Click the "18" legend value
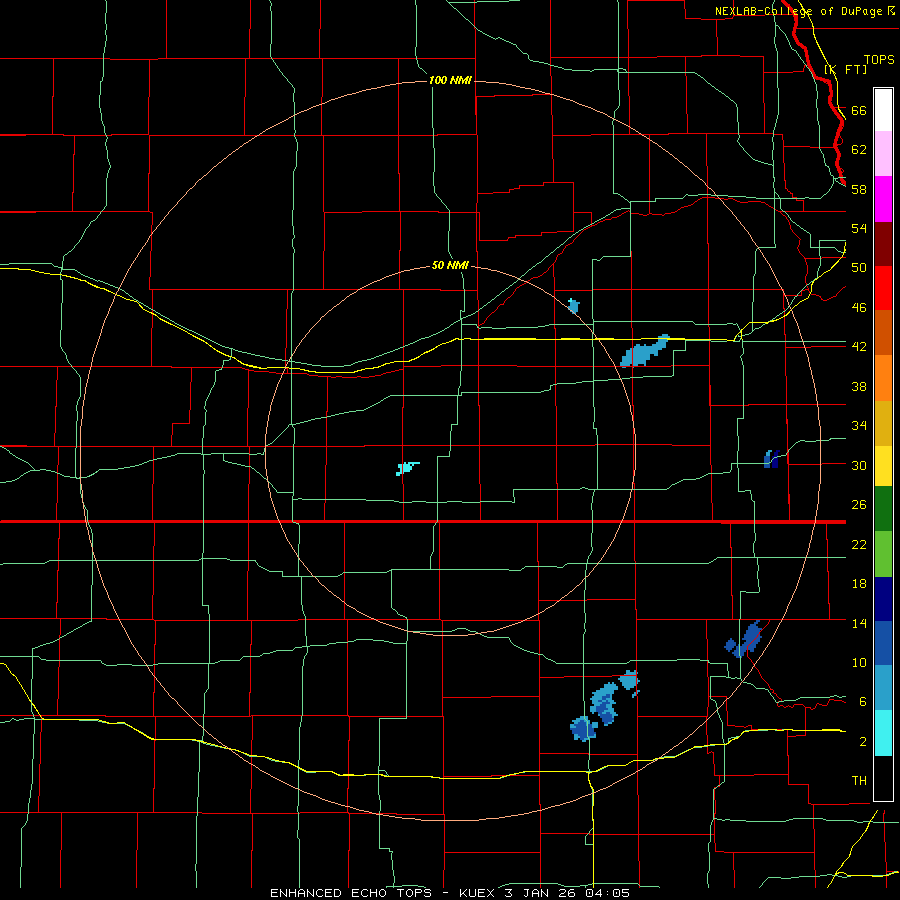Image resolution: width=900 pixels, height=900 pixels. pyautogui.click(x=859, y=584)
